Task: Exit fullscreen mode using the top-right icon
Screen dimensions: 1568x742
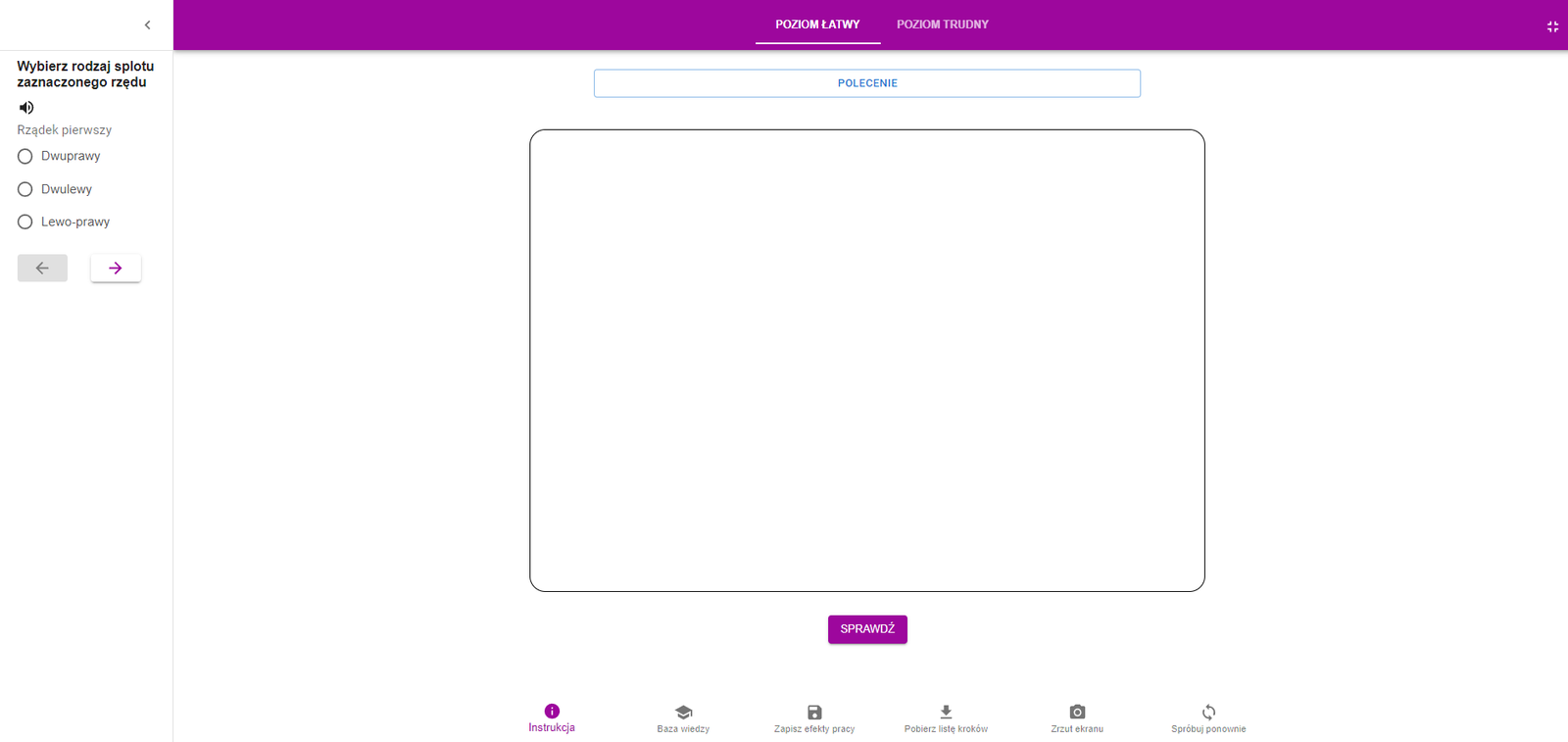Action: [x=1552, y=26]
